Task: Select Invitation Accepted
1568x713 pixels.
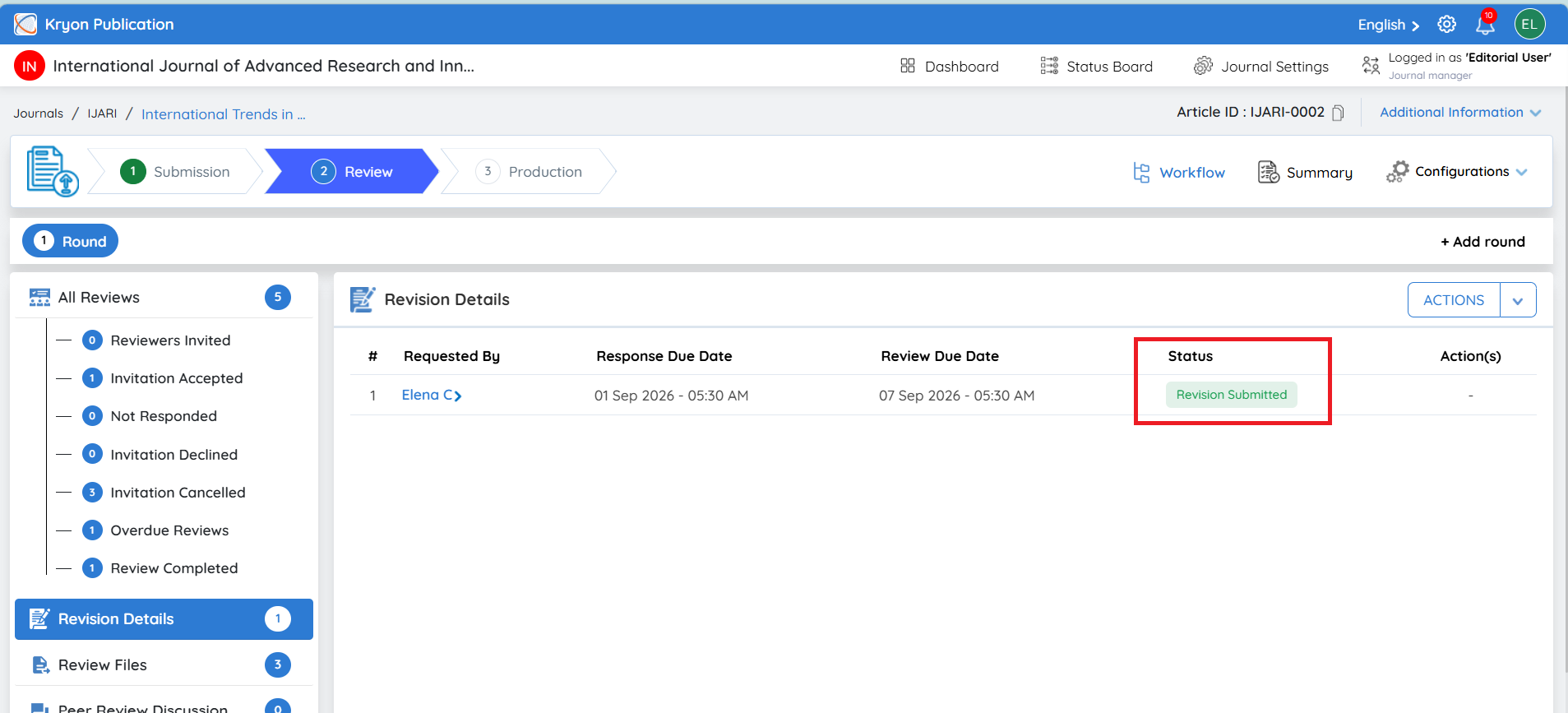Action: coord(163,378)
